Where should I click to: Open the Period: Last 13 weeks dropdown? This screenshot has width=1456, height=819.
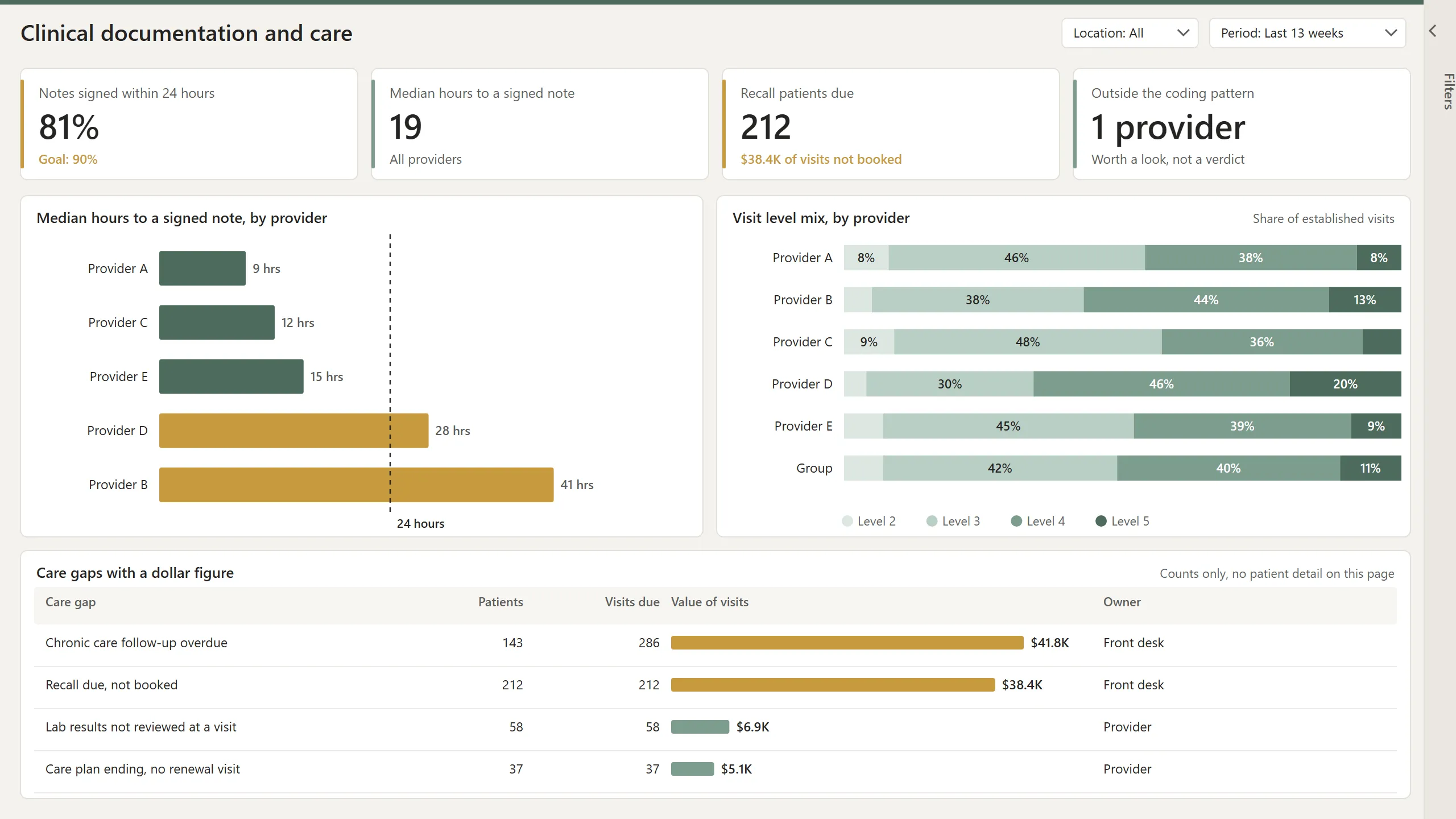tap(1308, 33)
